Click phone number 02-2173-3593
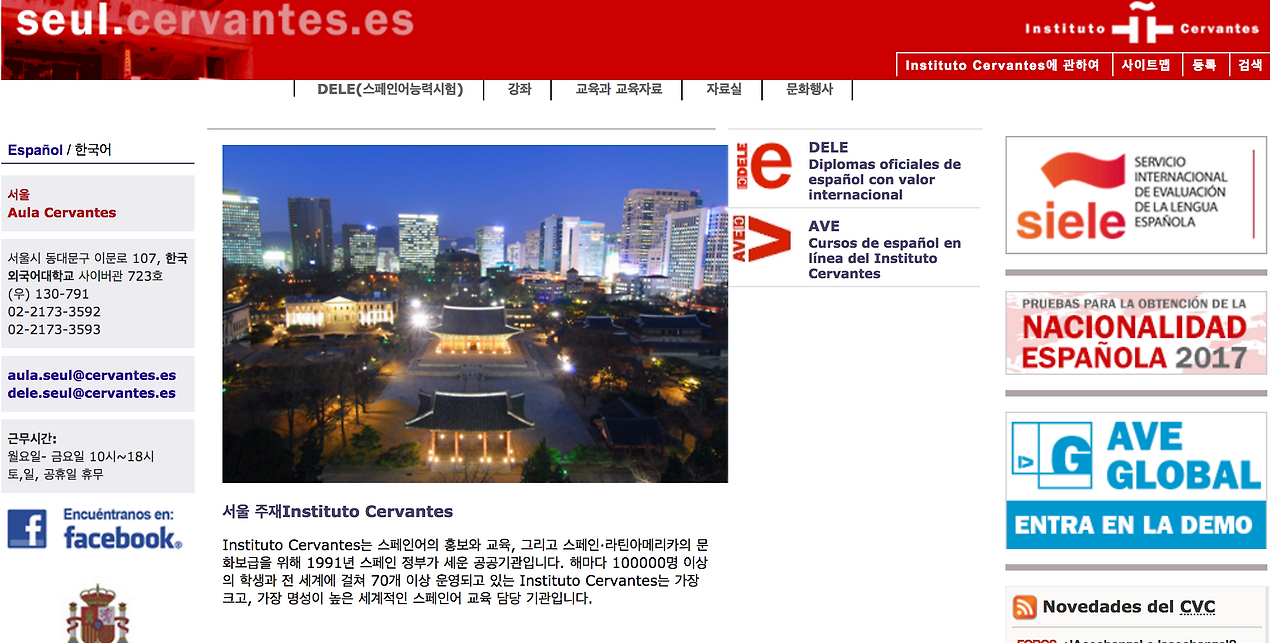1280x643 pixels. (x=54, y=329)
